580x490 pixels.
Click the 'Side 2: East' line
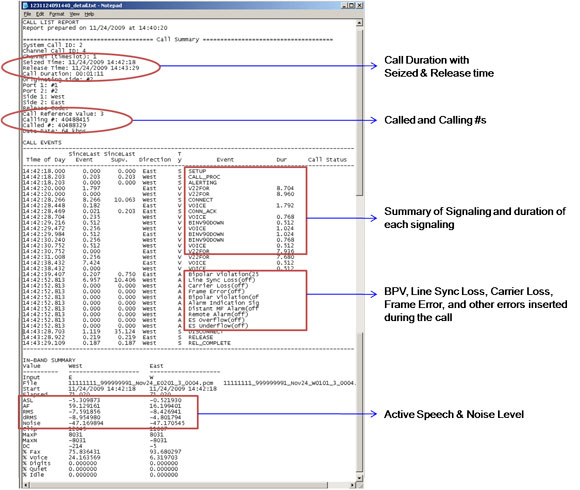[44, 102]
